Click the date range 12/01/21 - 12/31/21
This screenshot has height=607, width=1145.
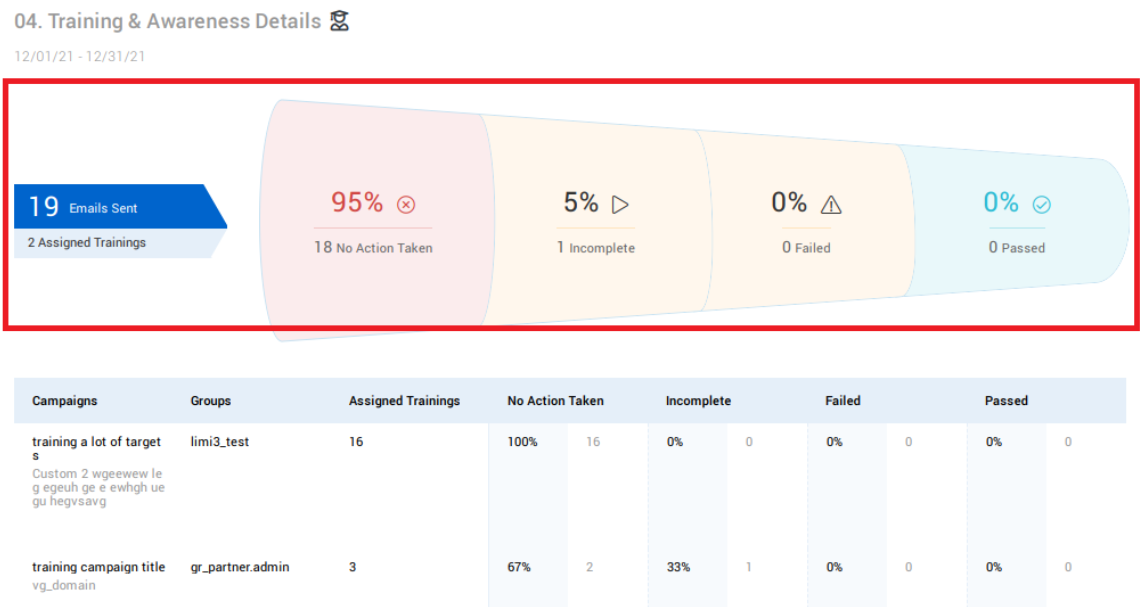[x=80, y=56]
